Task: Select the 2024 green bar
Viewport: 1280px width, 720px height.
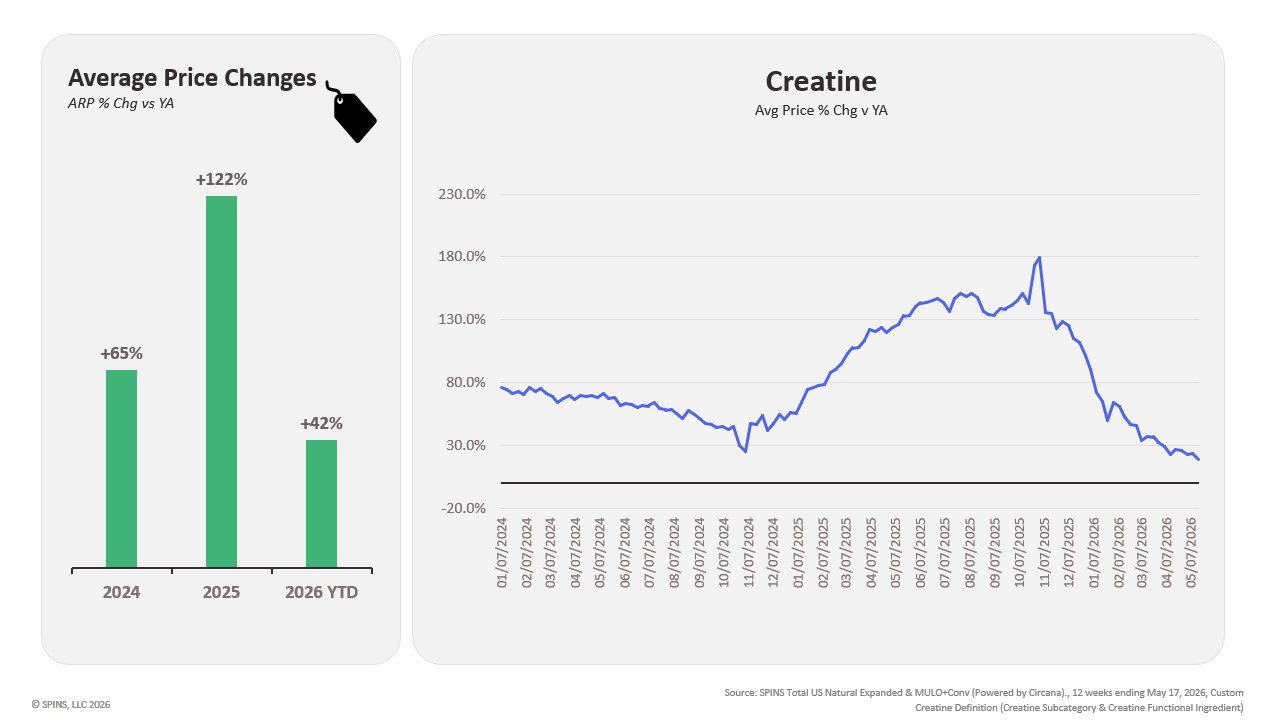Action: [x=121, y=469]
